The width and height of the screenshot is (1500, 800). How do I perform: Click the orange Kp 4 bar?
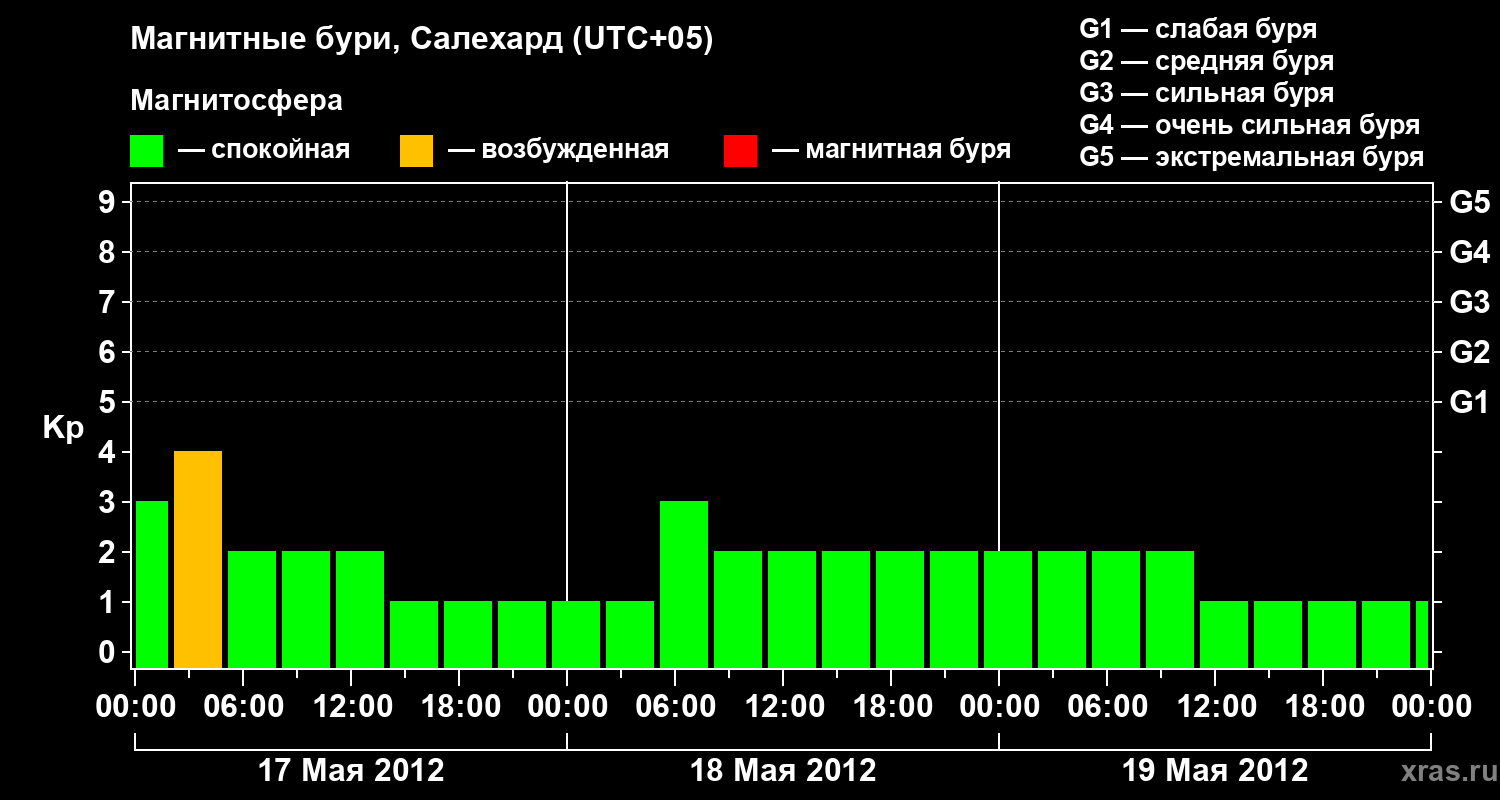(198, 560)
